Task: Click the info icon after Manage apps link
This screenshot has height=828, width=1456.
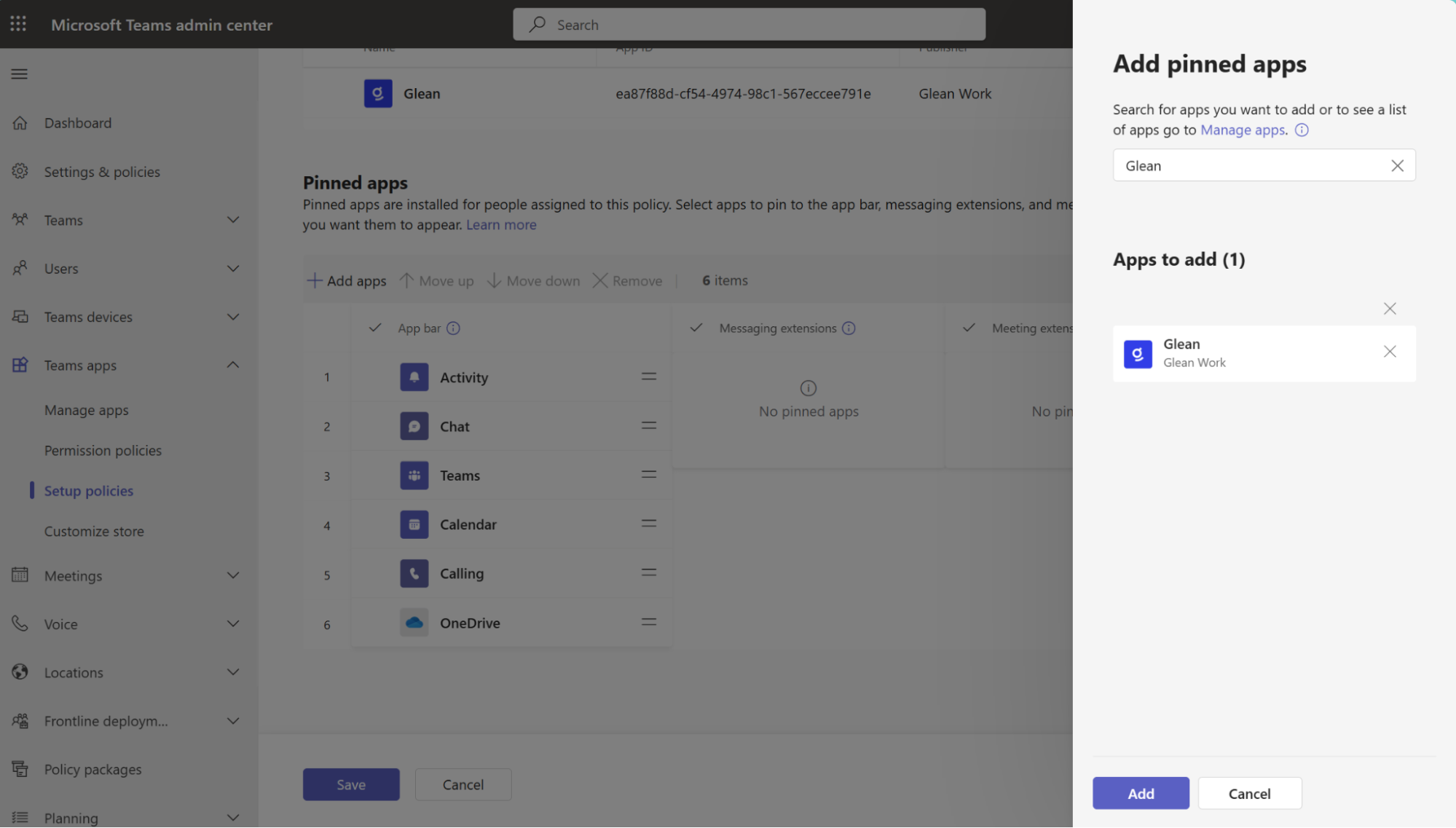Action: pos(1302,130)
